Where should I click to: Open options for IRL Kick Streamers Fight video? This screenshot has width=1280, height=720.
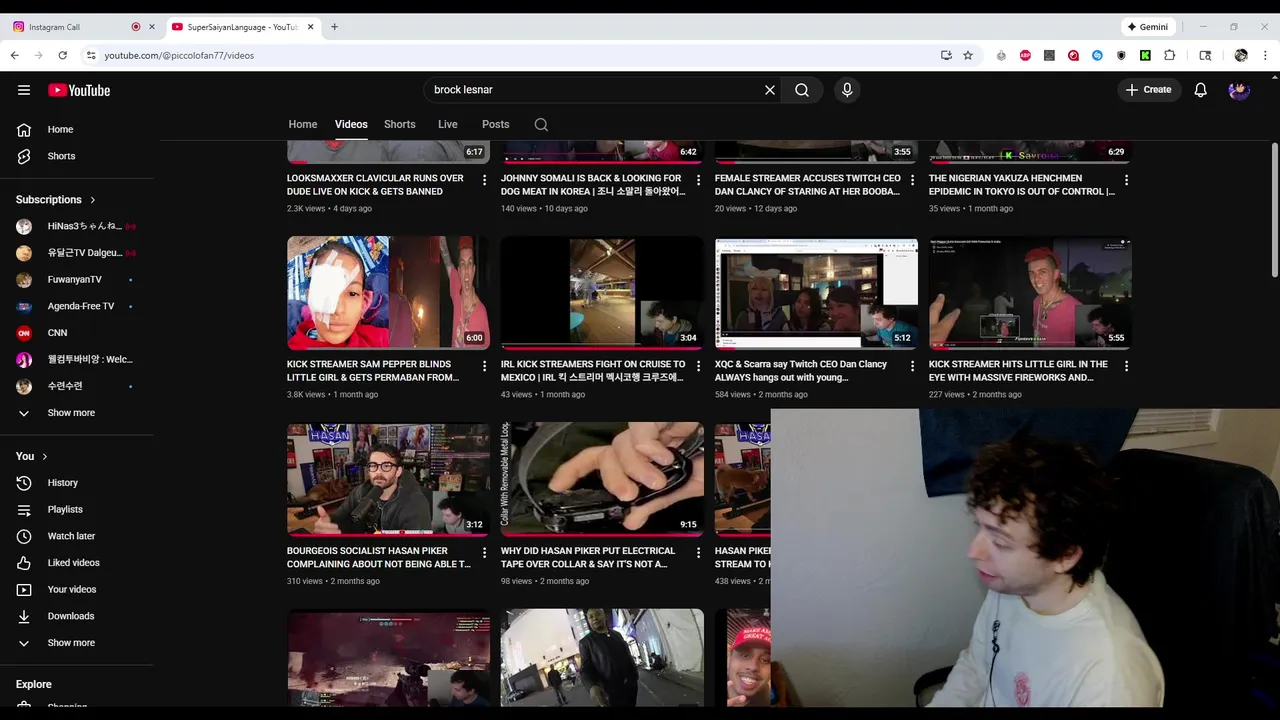698,366
